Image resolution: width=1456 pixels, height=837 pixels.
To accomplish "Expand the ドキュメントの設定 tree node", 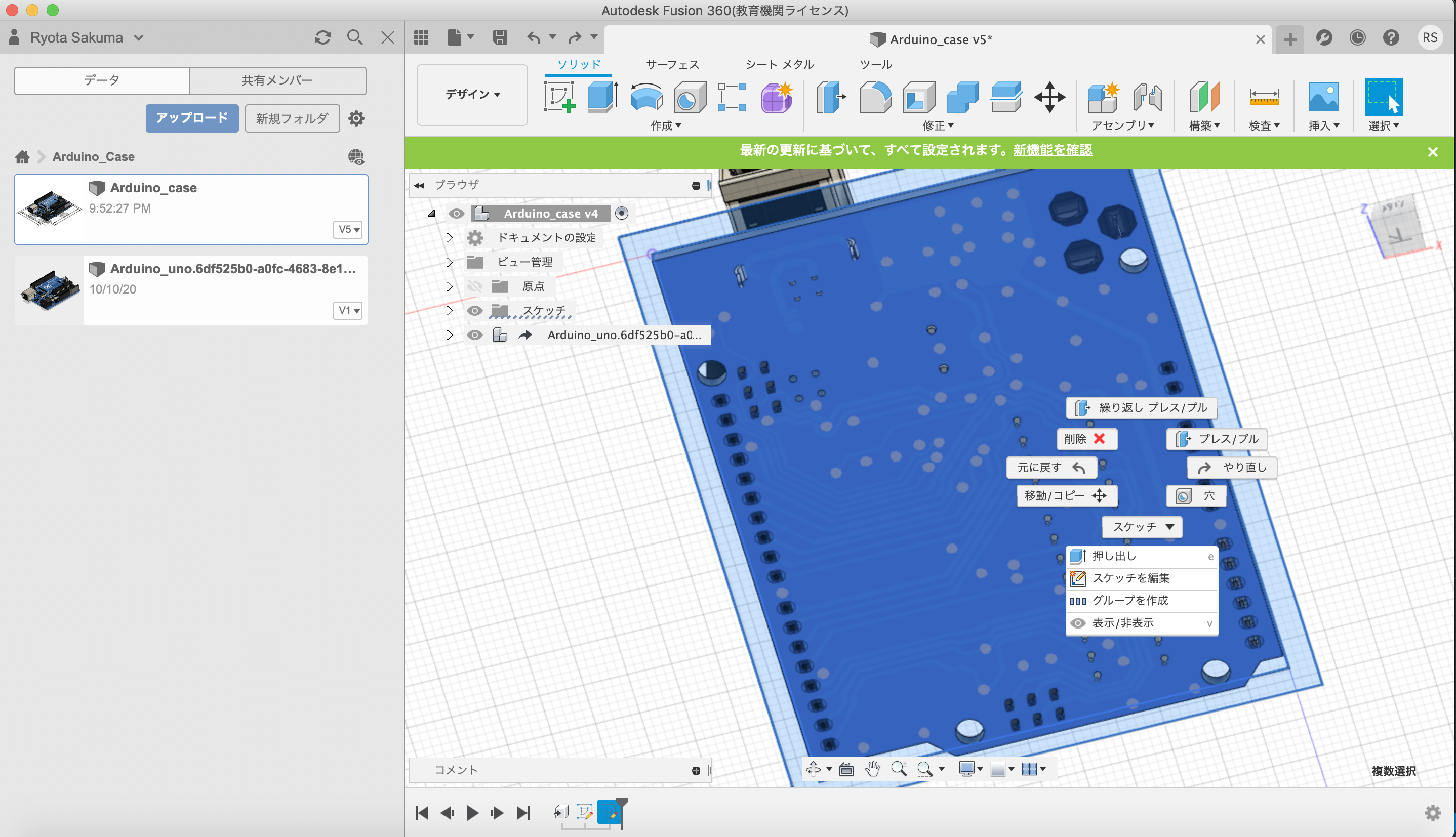I will (449, 237).
